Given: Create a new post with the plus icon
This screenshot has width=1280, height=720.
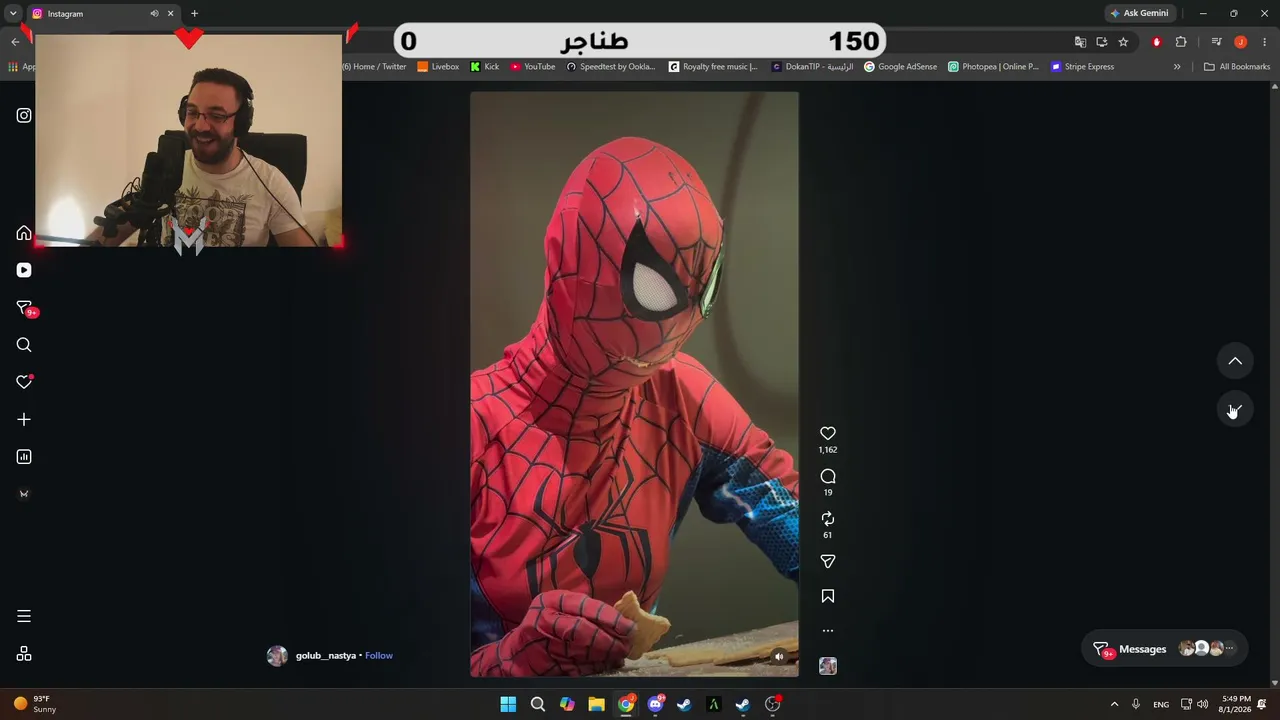Looking at the screenshot, I should [24, 420].
